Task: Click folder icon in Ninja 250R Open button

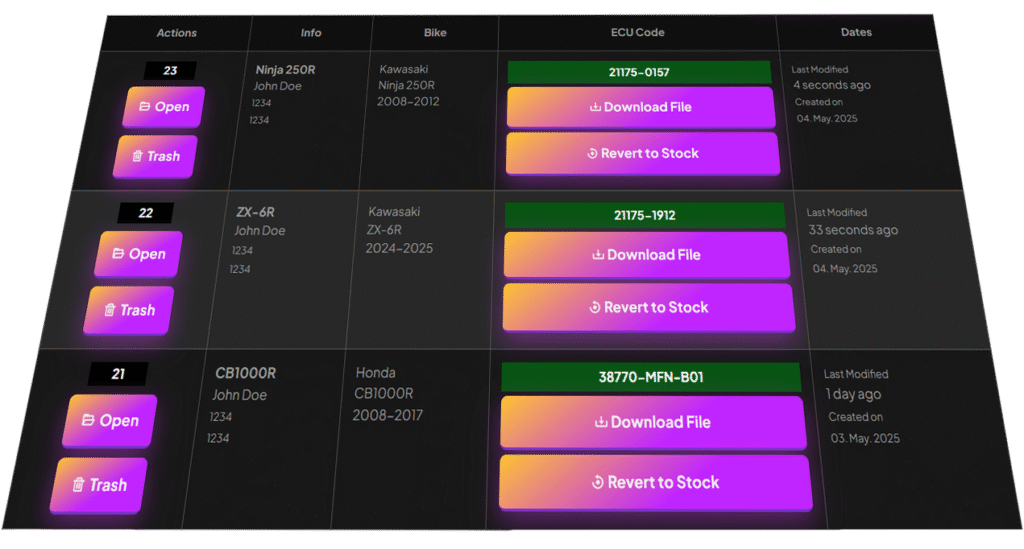Action: (x=145, y=107)
